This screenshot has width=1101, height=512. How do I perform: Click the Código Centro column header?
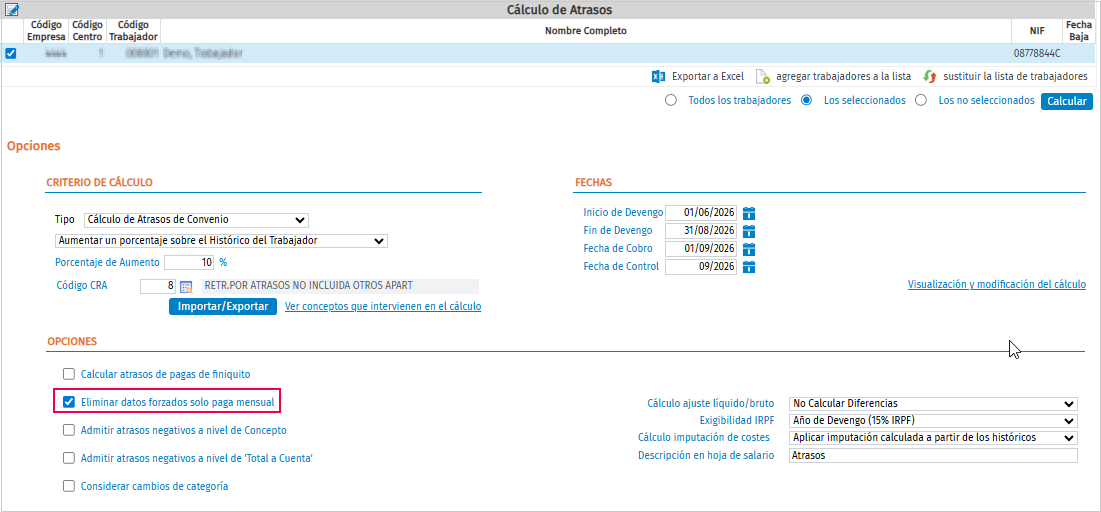(87, 30)
